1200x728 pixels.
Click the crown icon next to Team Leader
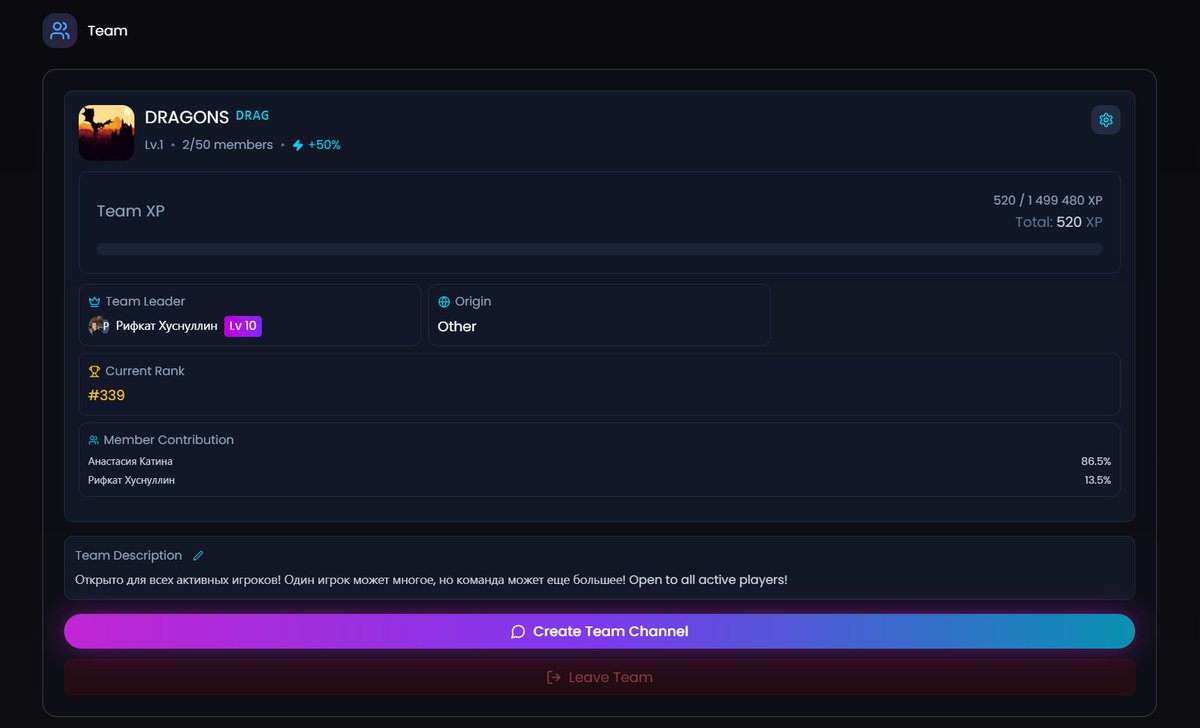coord(95,301)
